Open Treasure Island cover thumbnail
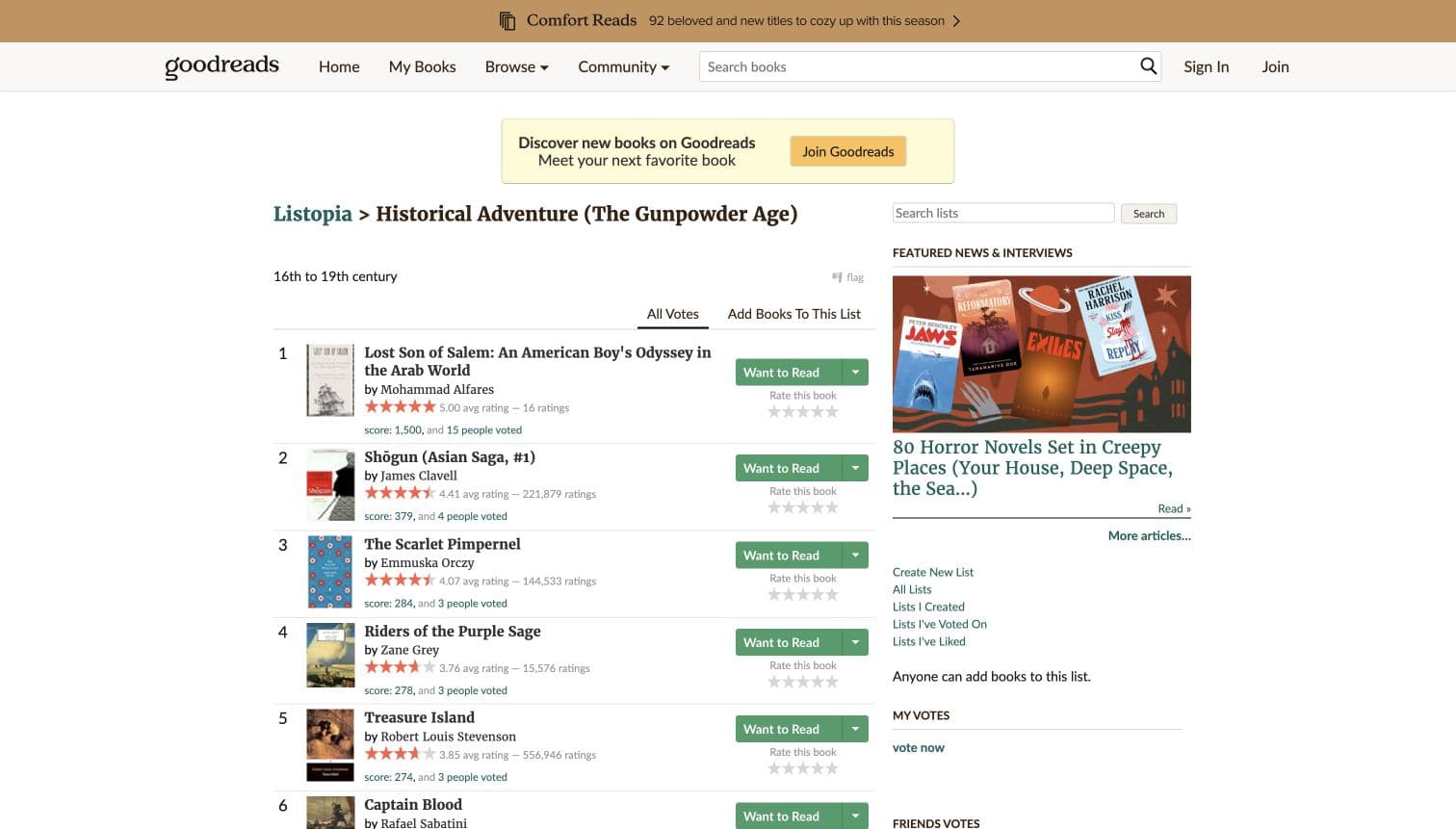This screenshot has height=829, width=1456. pyautogui.click(x=330, y=745)
